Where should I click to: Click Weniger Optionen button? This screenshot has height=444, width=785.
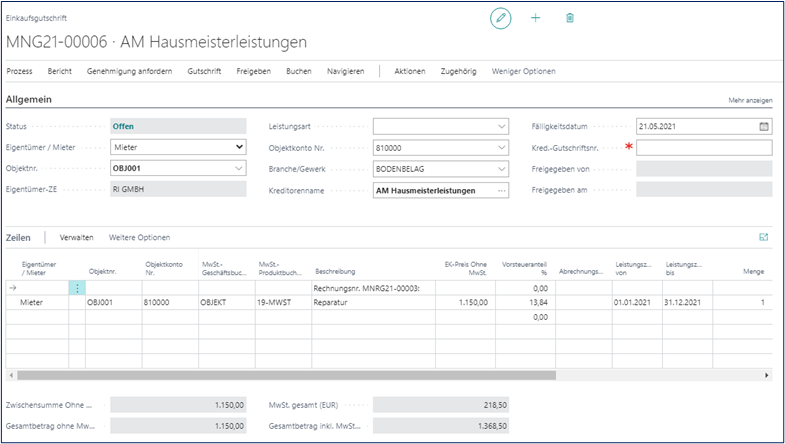523,71
